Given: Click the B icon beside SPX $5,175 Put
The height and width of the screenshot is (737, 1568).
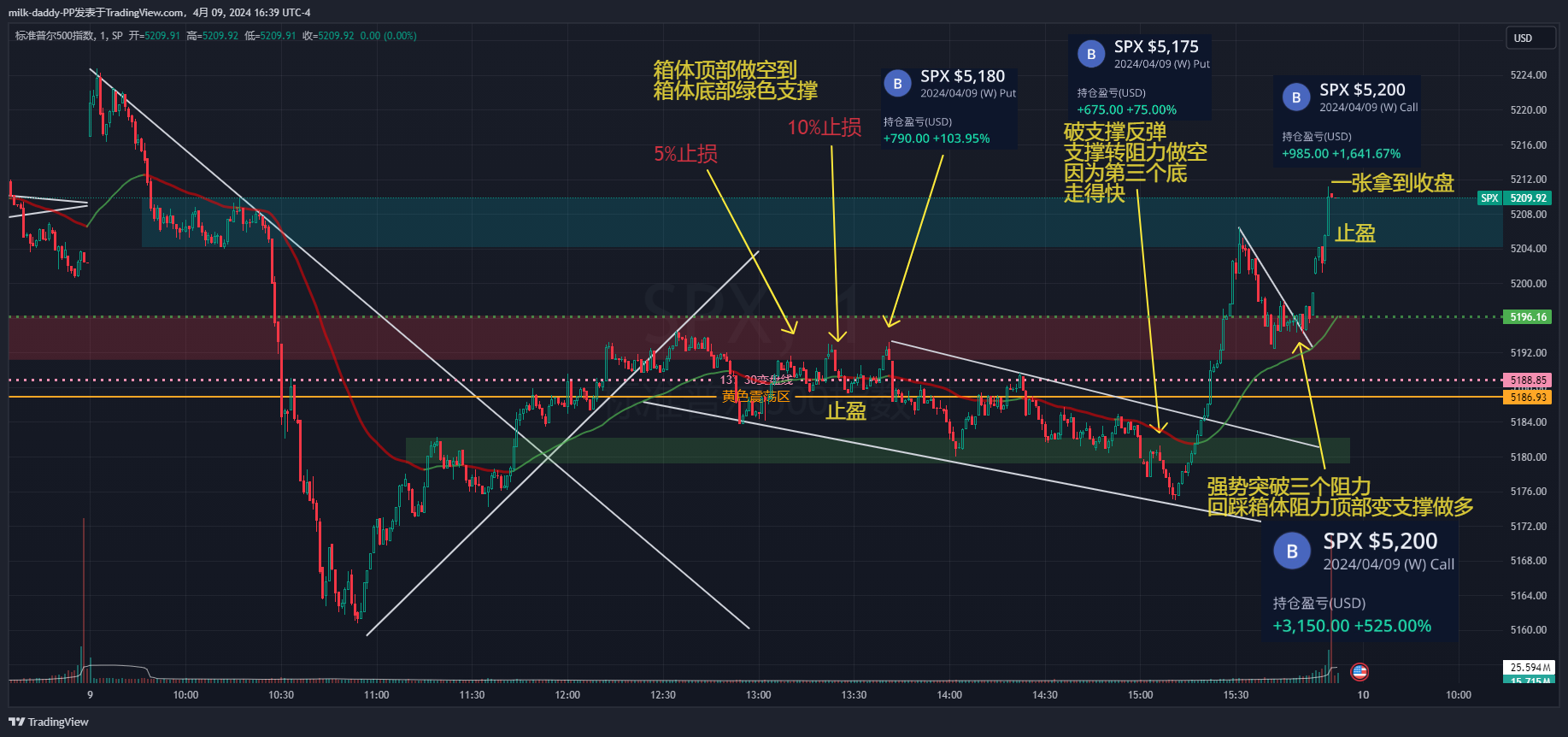Looking at the screenshot, I should point(1090,55).
